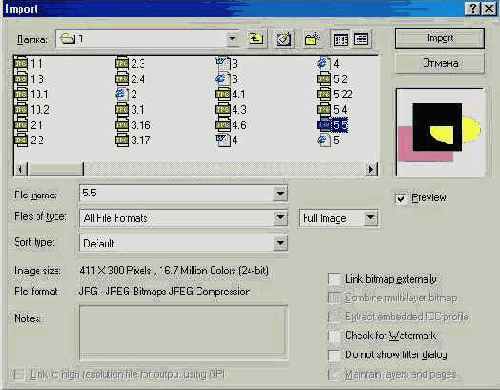The image size is (500, 390).
Task: Select image file 1.1
Action: point(28,63)
